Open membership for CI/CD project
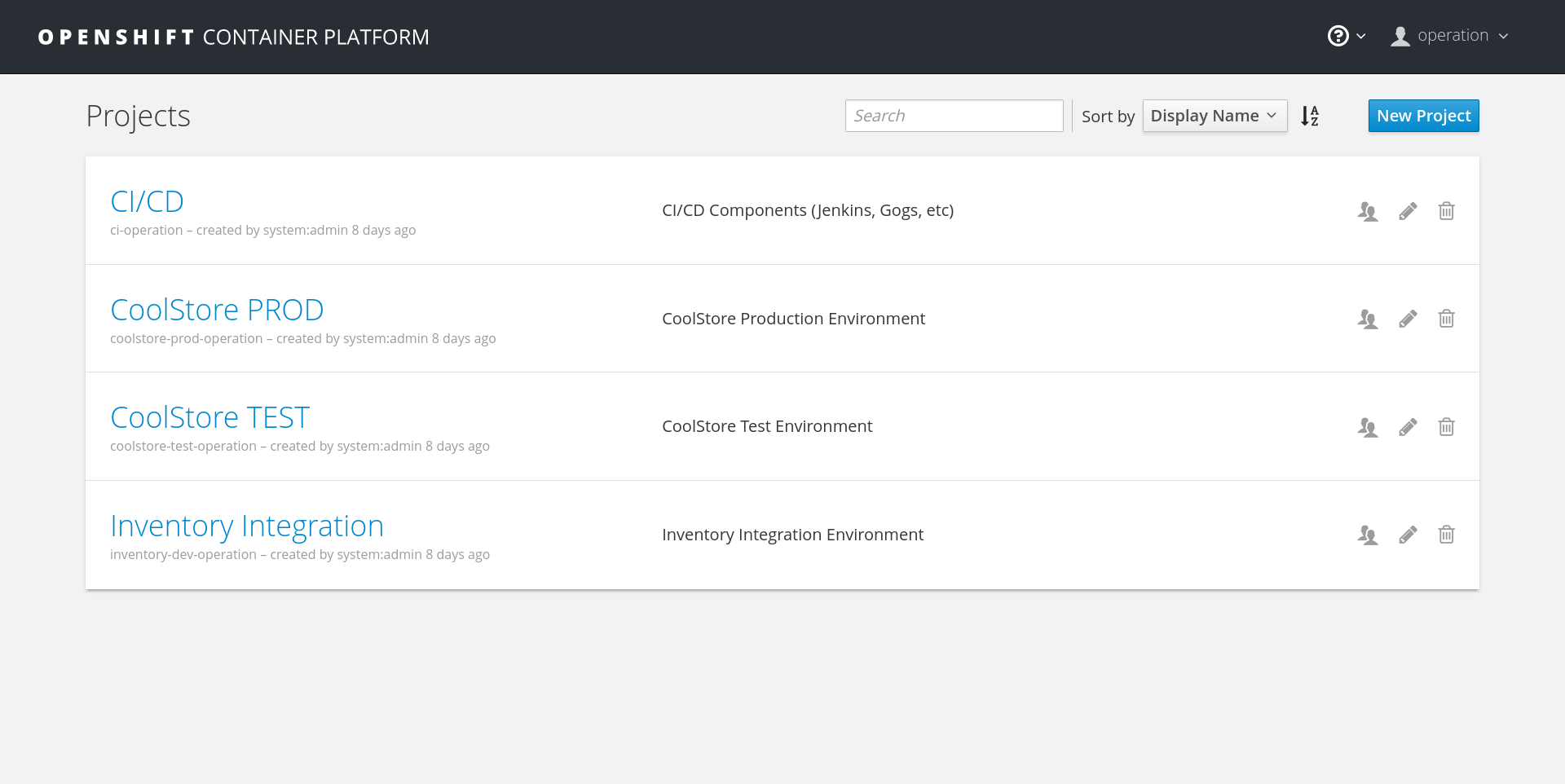The width and height of the screenshot is (1565, 784). click(1367, 211)
